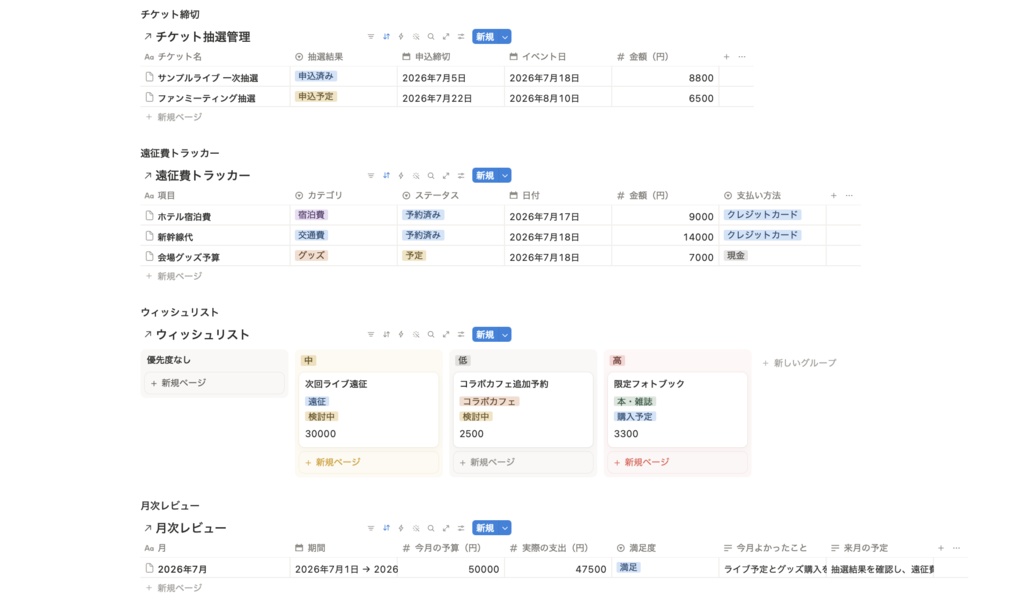Open 新規 dropdown arrow in チケット抽選管理
1024x615 pixels.
pos(505,37)
